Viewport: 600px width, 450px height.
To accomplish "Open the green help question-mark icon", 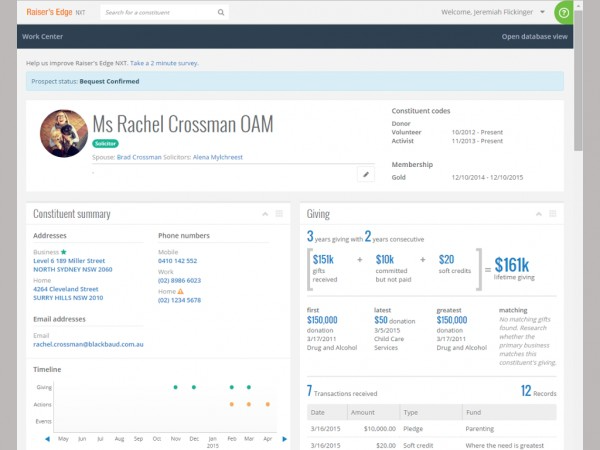I will click(x=563, y=13).
